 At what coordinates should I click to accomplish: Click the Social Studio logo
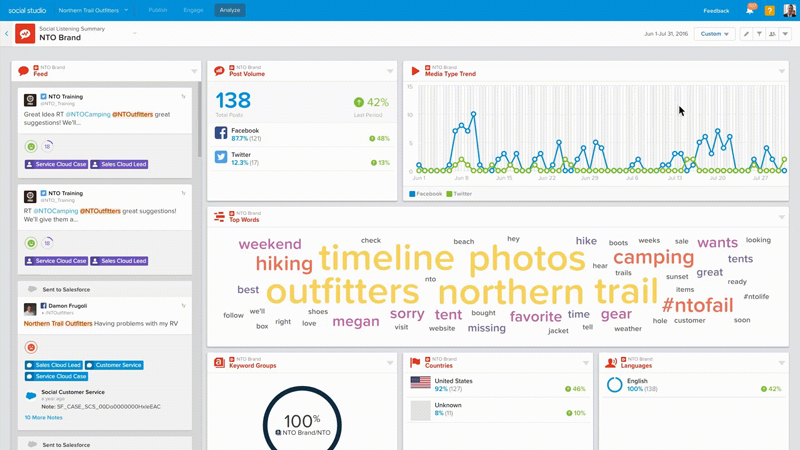(x=27, y=10)
